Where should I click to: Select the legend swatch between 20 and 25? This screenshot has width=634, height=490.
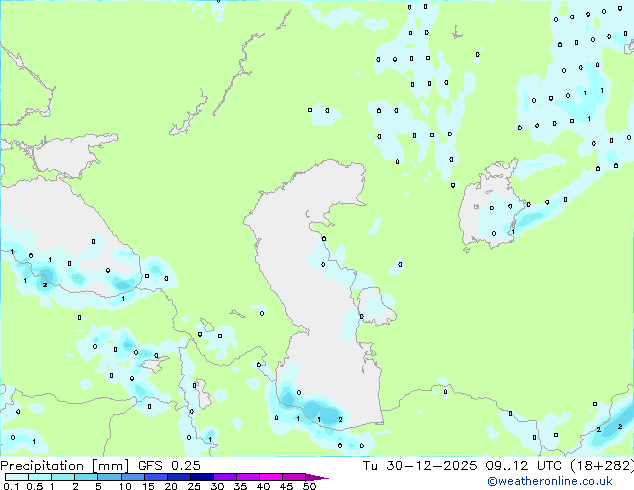pyautogui.click(x=178, y=477)
